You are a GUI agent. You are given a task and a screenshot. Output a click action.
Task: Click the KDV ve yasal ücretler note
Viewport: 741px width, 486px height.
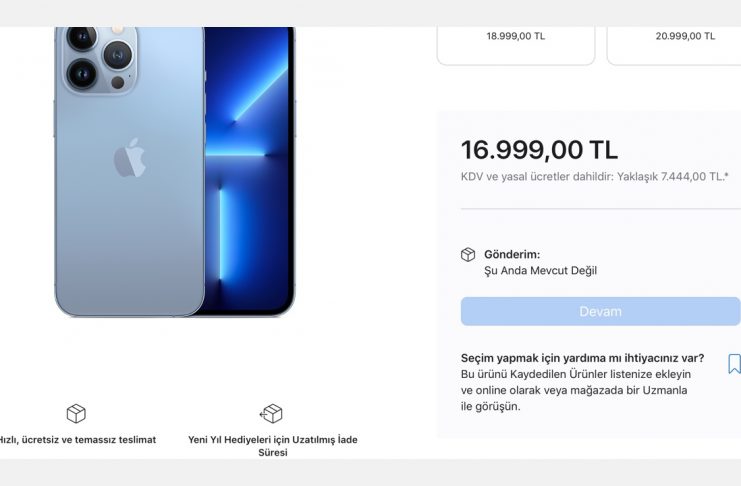(595, 177)
